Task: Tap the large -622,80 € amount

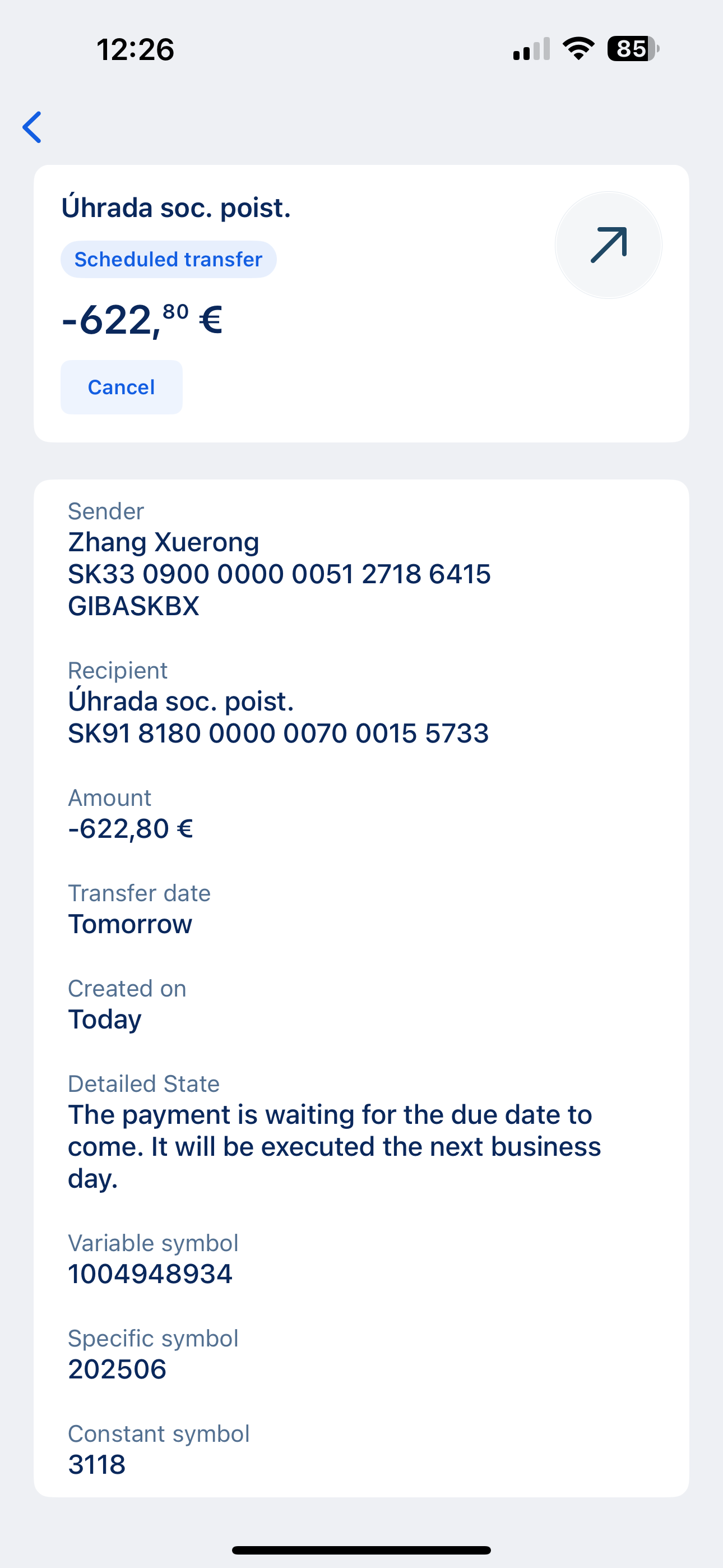Action: point(142,319)
